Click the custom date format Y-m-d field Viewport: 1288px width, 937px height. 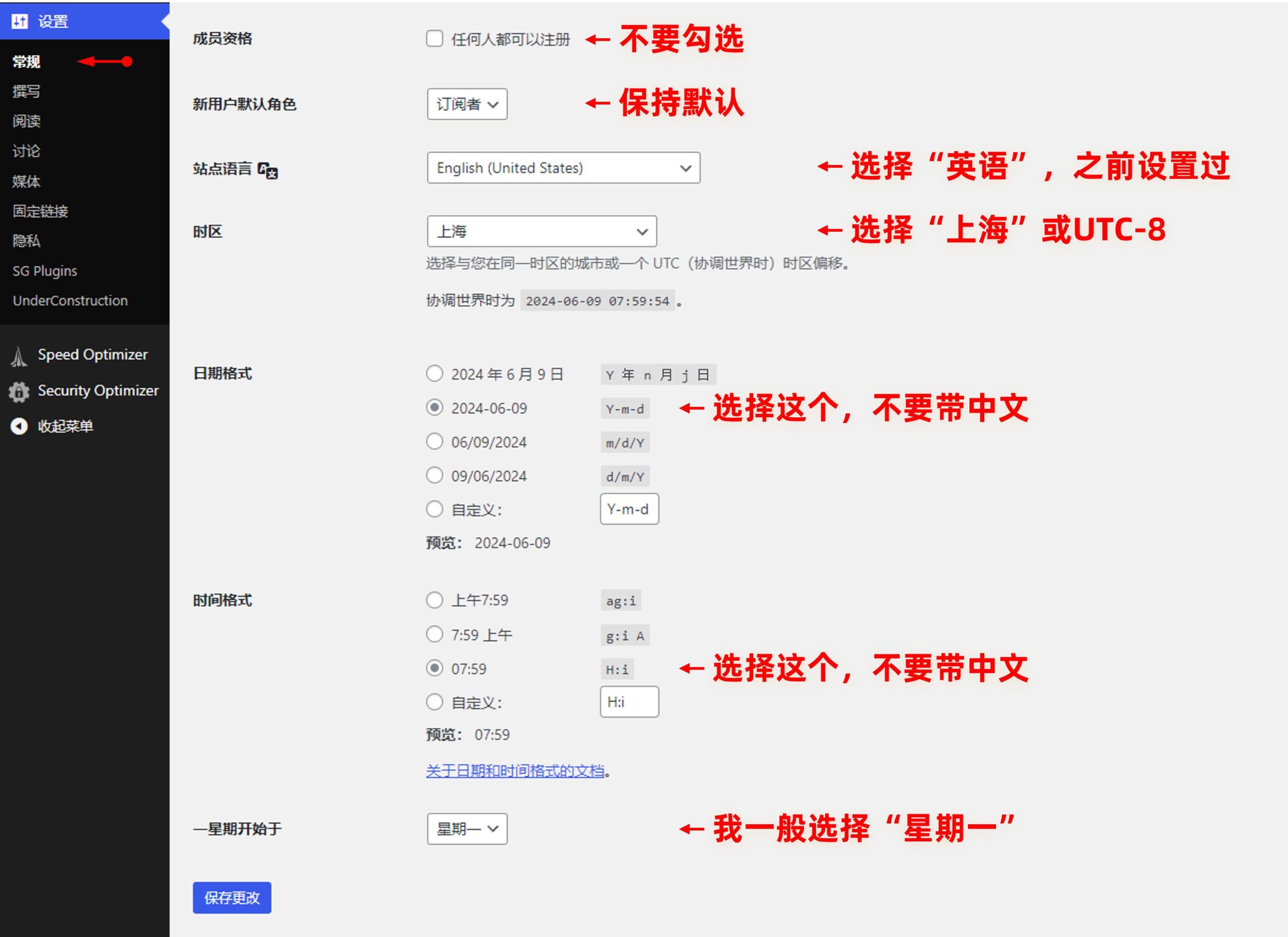(x=629, y=509)
